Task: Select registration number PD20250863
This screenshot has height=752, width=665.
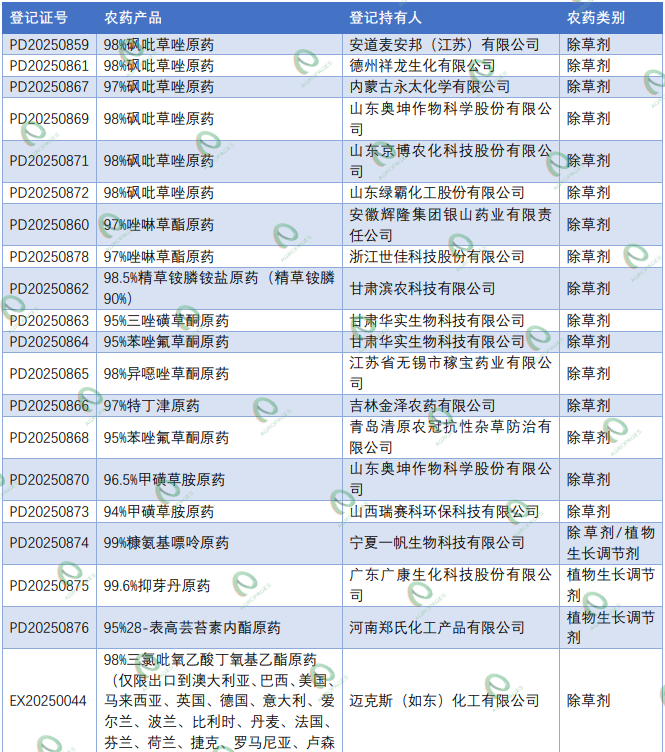Action: click(x=49, y=320)
